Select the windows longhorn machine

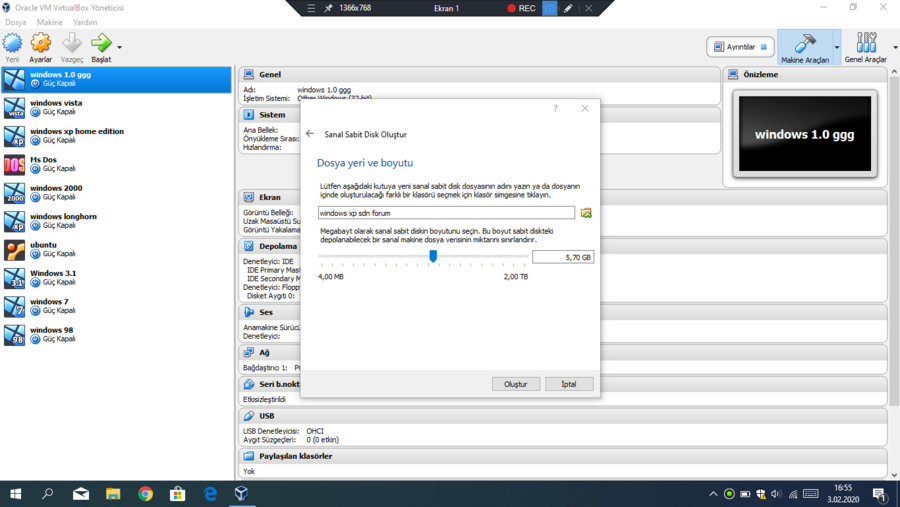pyautogui.click(x=116, y=221)
